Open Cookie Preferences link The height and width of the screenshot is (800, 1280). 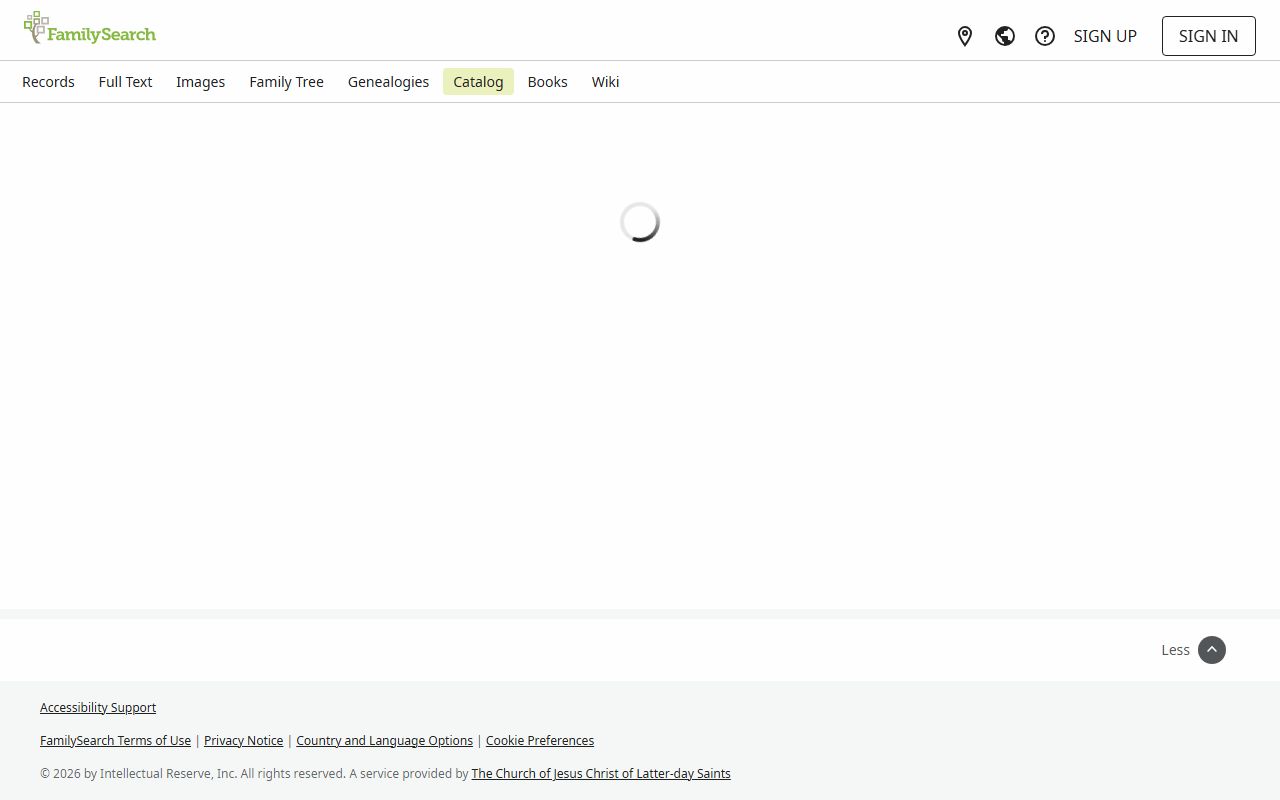539,740
